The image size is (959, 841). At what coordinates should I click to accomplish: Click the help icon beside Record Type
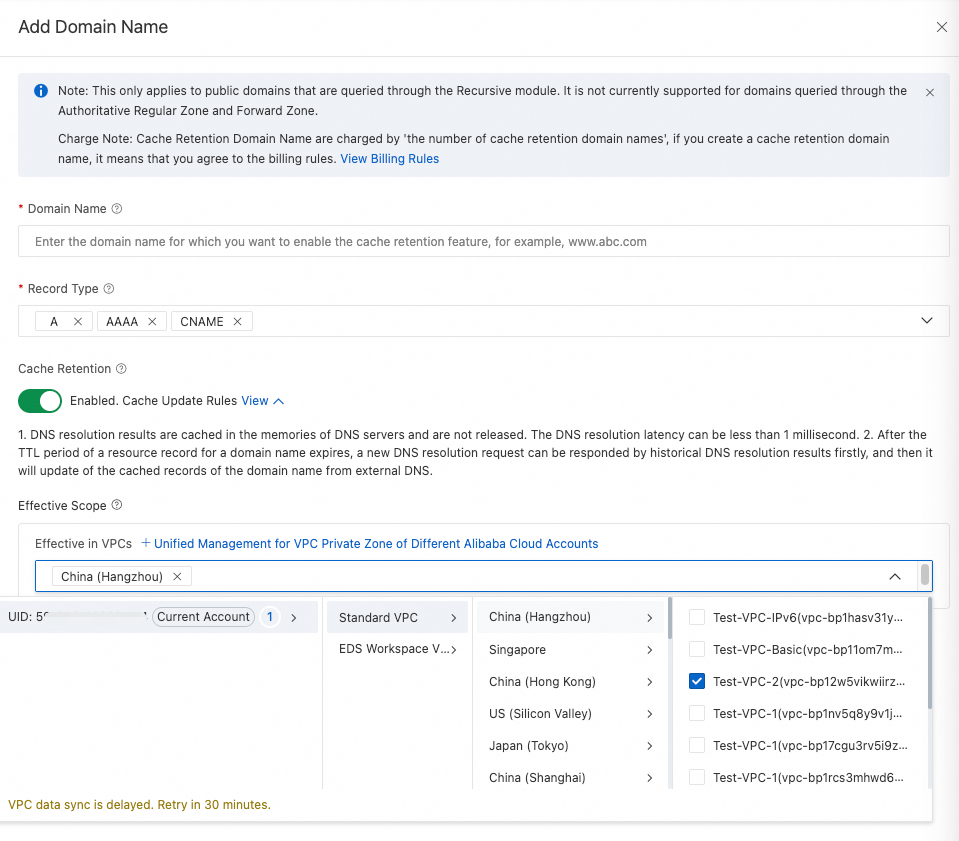click(x=109, y=289)
